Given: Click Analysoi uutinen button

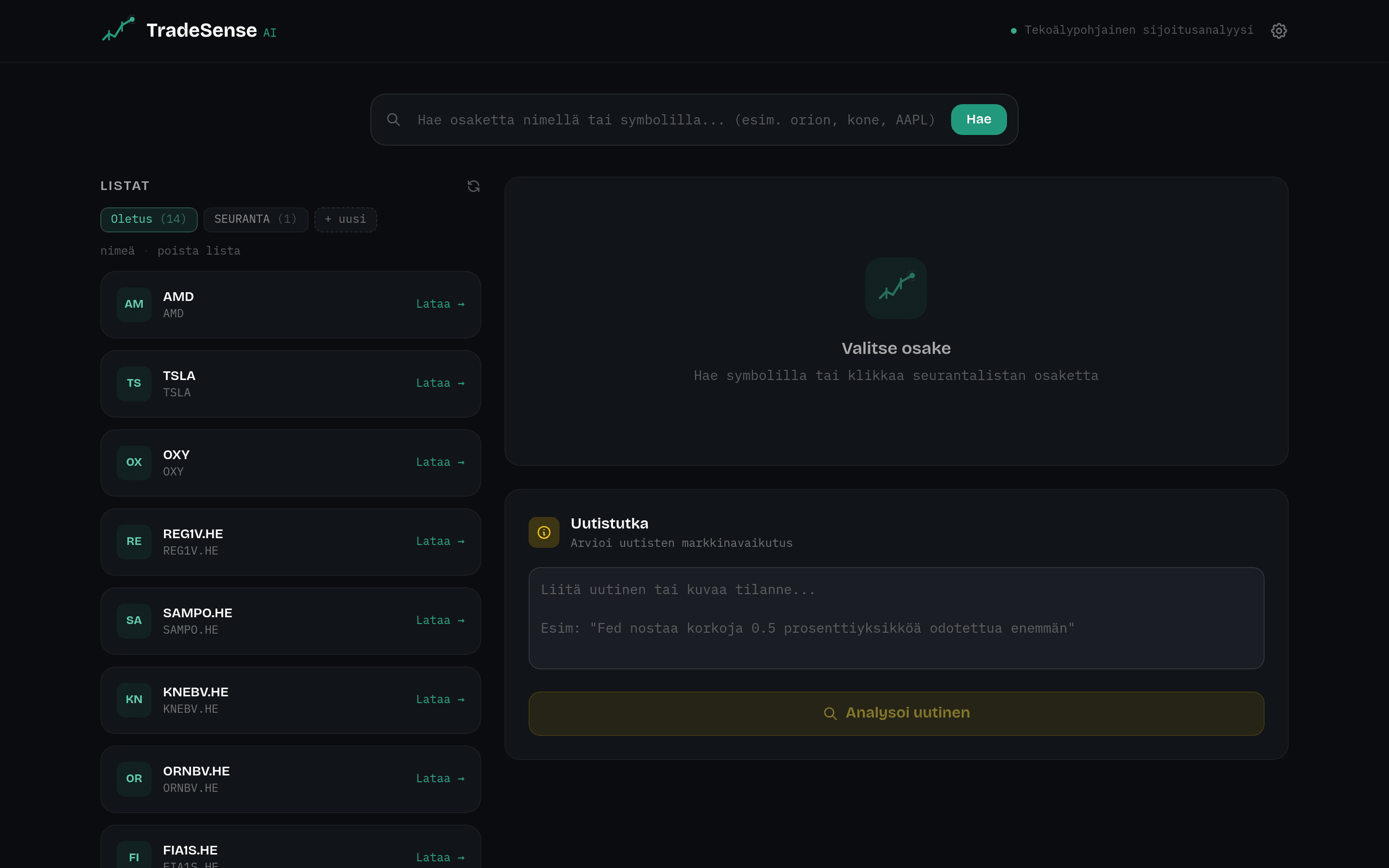Looking at the screenshot, I should coord(896,713).
